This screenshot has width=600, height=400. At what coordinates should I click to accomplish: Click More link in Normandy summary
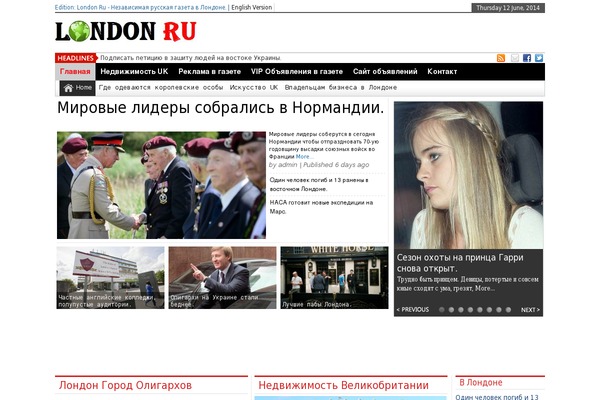coord(304,157)
